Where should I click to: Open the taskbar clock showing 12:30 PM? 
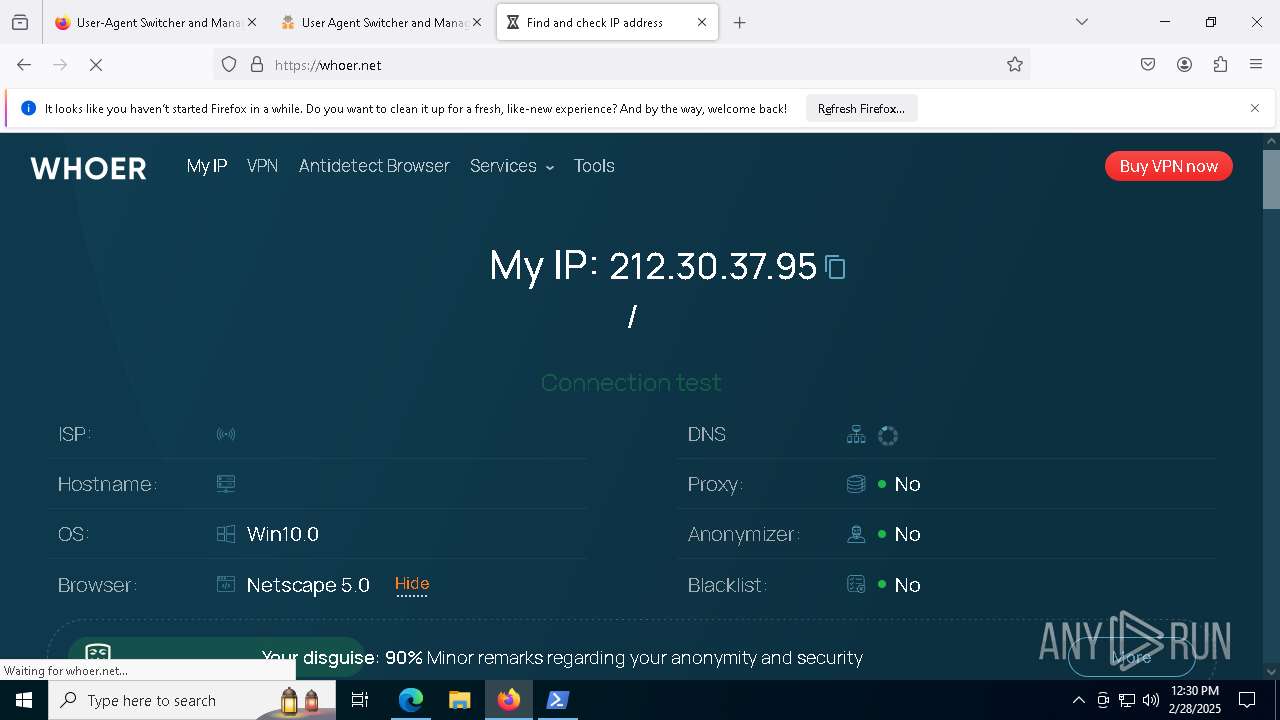click(x=1195, y=700)
